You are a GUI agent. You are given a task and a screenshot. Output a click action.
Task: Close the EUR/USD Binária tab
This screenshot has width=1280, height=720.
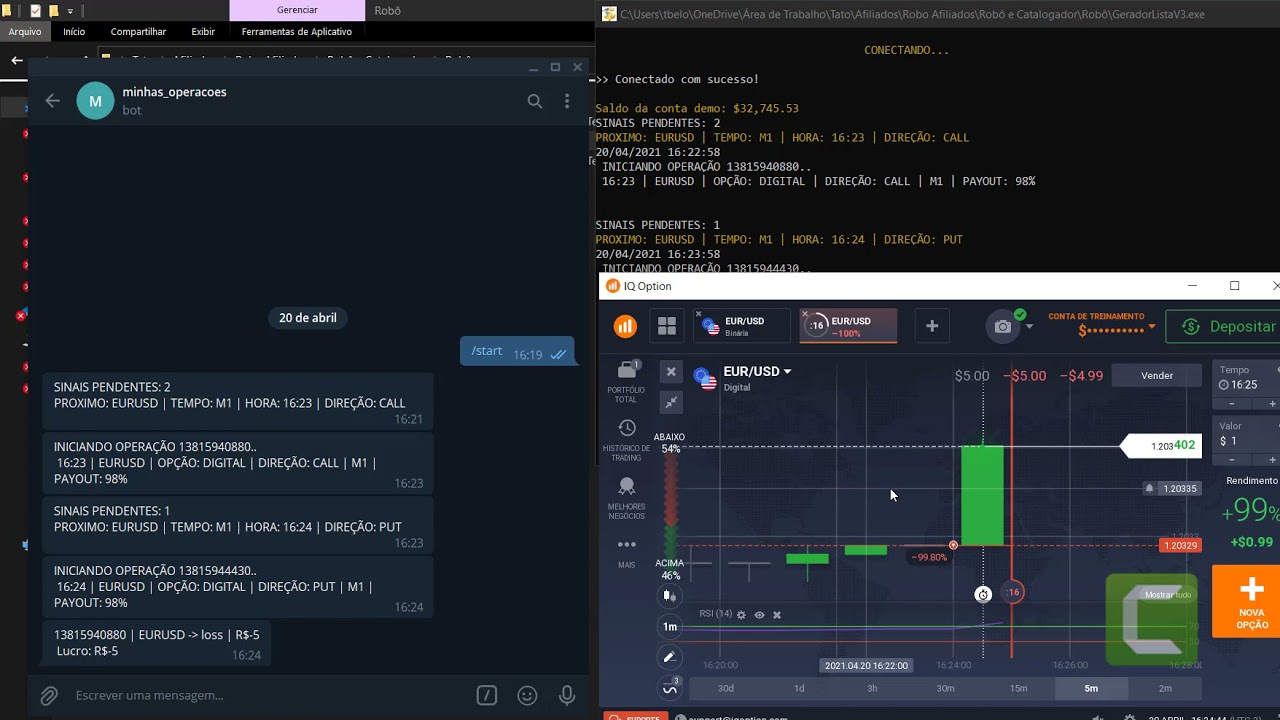pyautogui.click(x=699, y=314)
